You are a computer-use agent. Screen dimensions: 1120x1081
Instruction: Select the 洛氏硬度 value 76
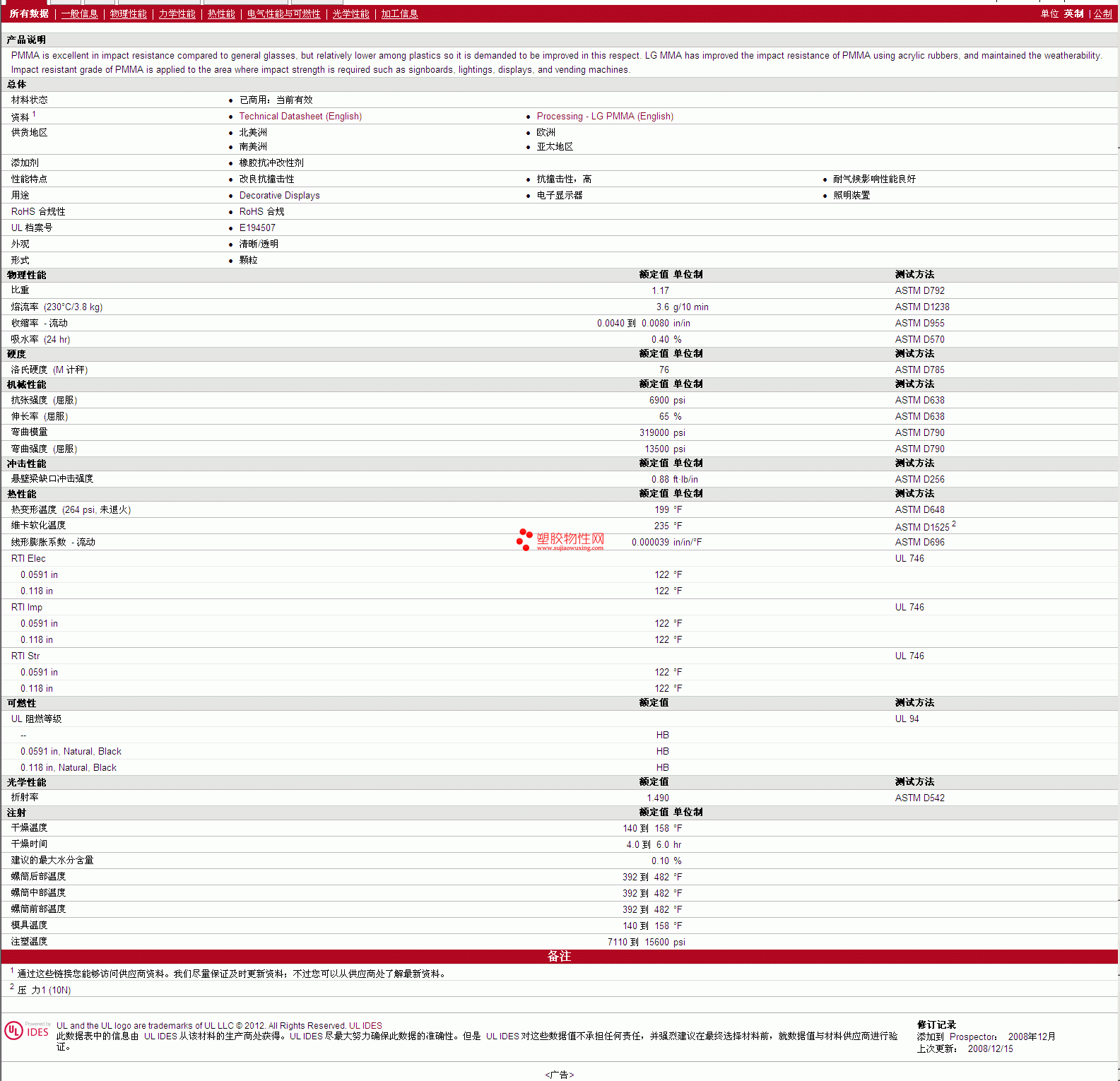click(664, 370)
